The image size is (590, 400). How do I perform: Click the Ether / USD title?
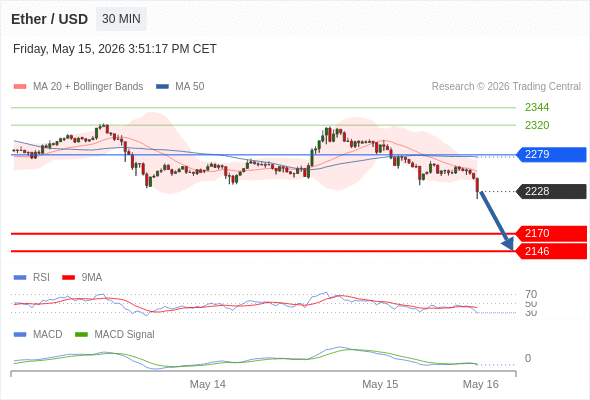[49, 19]
